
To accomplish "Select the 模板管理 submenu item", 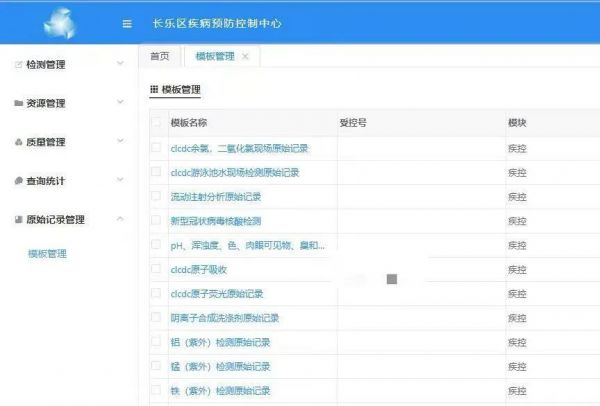I will (x=47, y=254).
